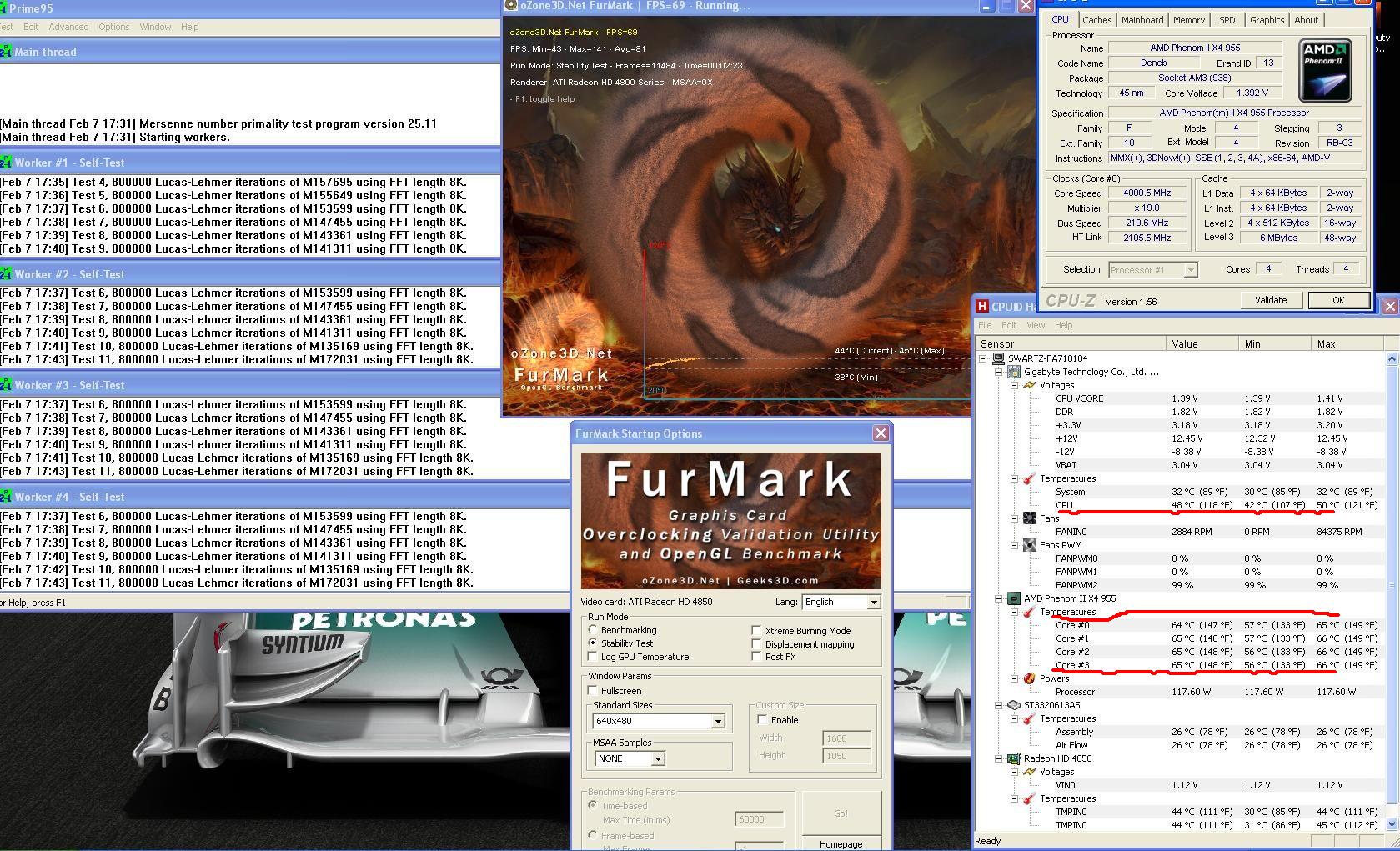This screenshot has height=851, width=1400.
Task: Click the ST3320613AS hard drive icon
Action: click(1014, 705)
